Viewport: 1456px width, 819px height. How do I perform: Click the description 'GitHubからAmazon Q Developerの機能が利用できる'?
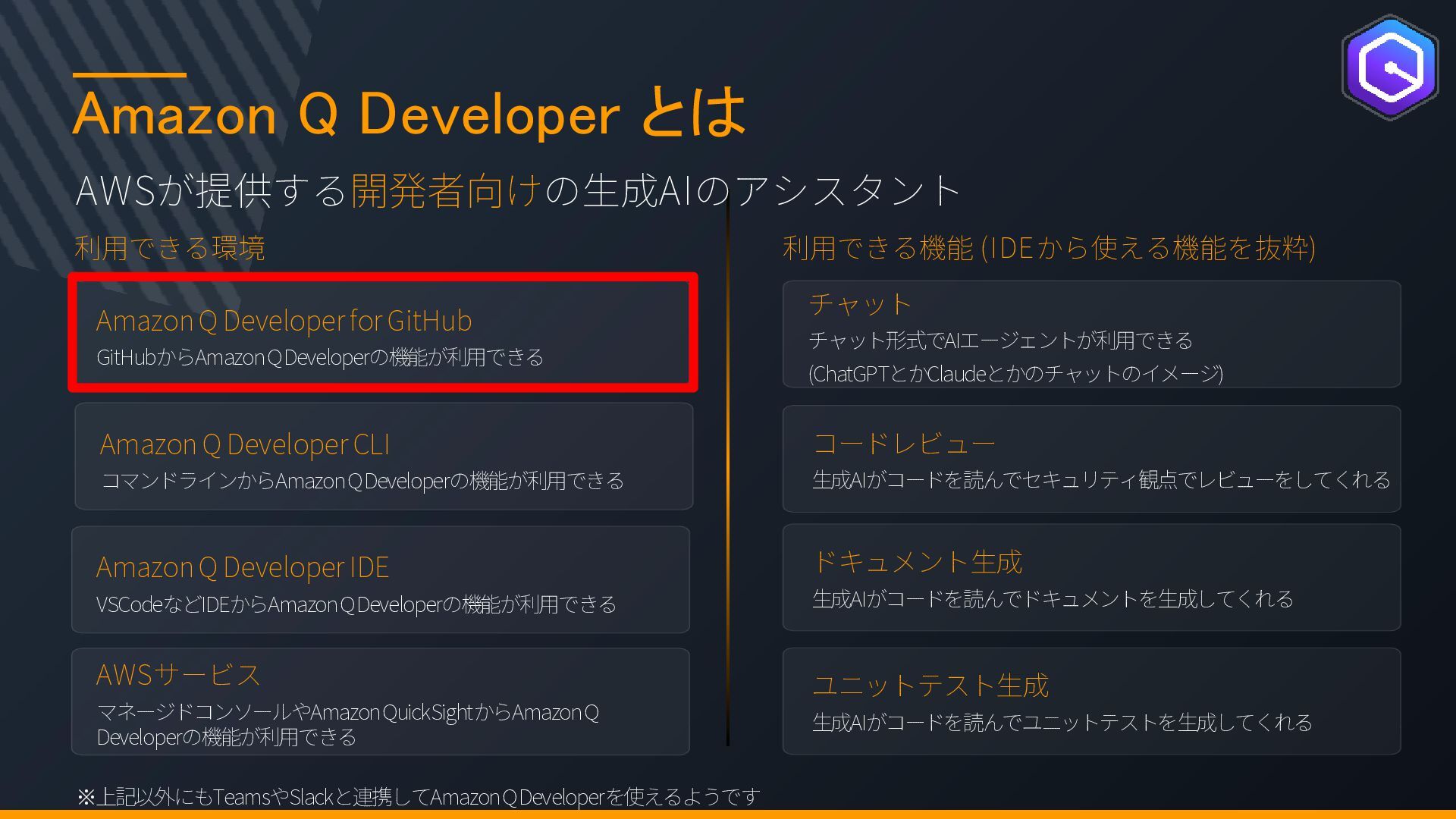pyautogui.click(x=320, y=357)
